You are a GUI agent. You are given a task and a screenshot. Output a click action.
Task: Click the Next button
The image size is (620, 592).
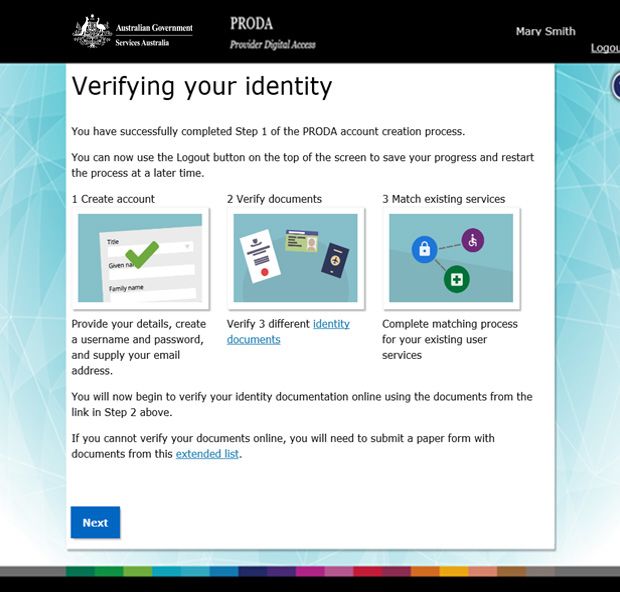[95, 522]
